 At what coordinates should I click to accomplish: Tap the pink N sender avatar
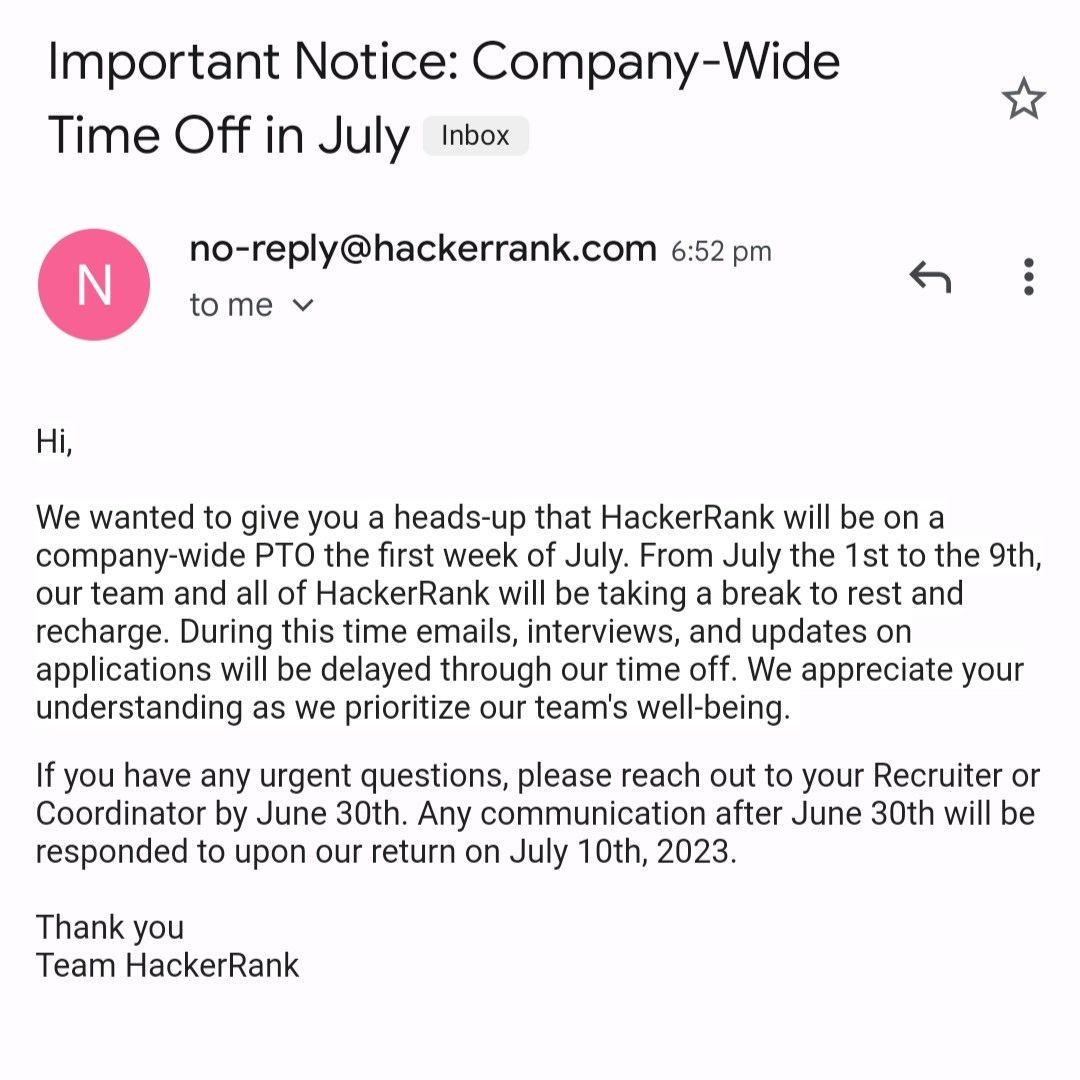click(x=94, y=284)
